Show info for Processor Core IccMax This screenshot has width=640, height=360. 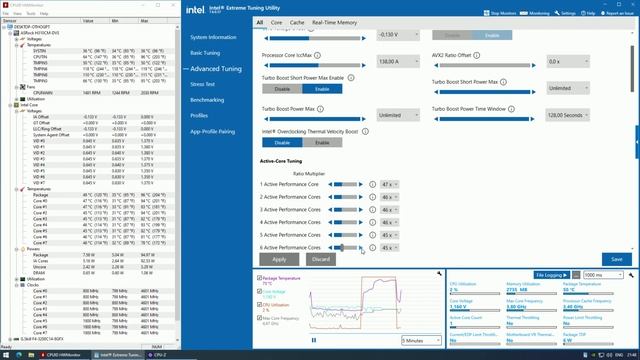(317, 55)
